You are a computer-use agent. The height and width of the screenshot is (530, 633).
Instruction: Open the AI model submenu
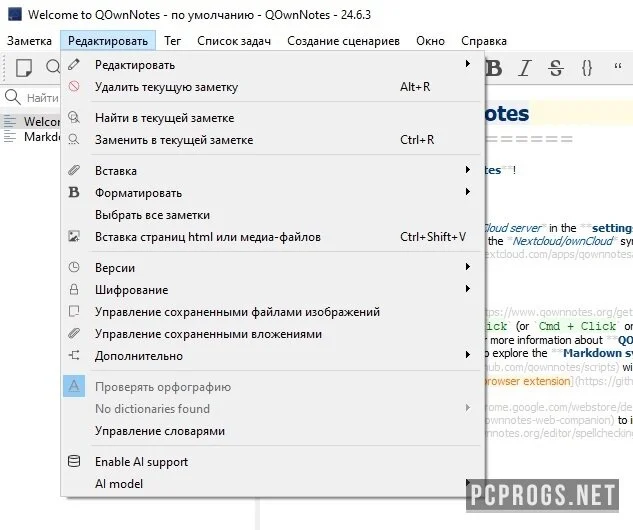[272, 484]
